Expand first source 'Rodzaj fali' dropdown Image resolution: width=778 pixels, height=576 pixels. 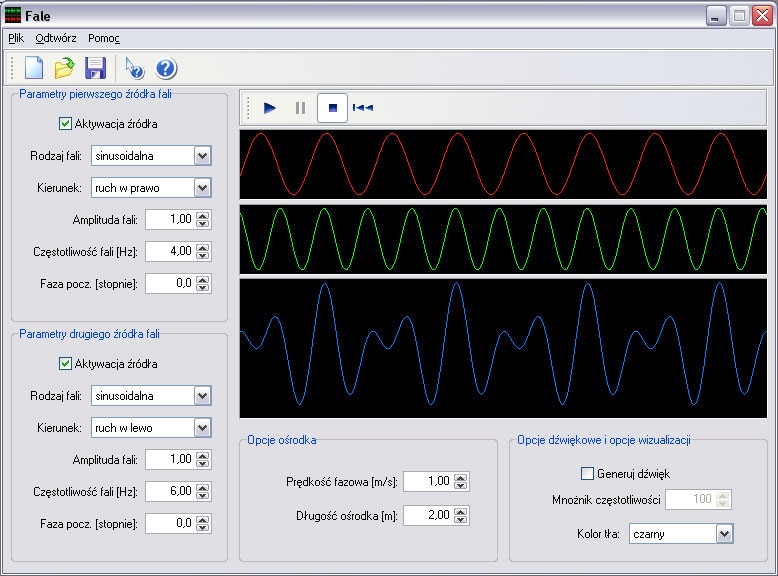(203, 156)
